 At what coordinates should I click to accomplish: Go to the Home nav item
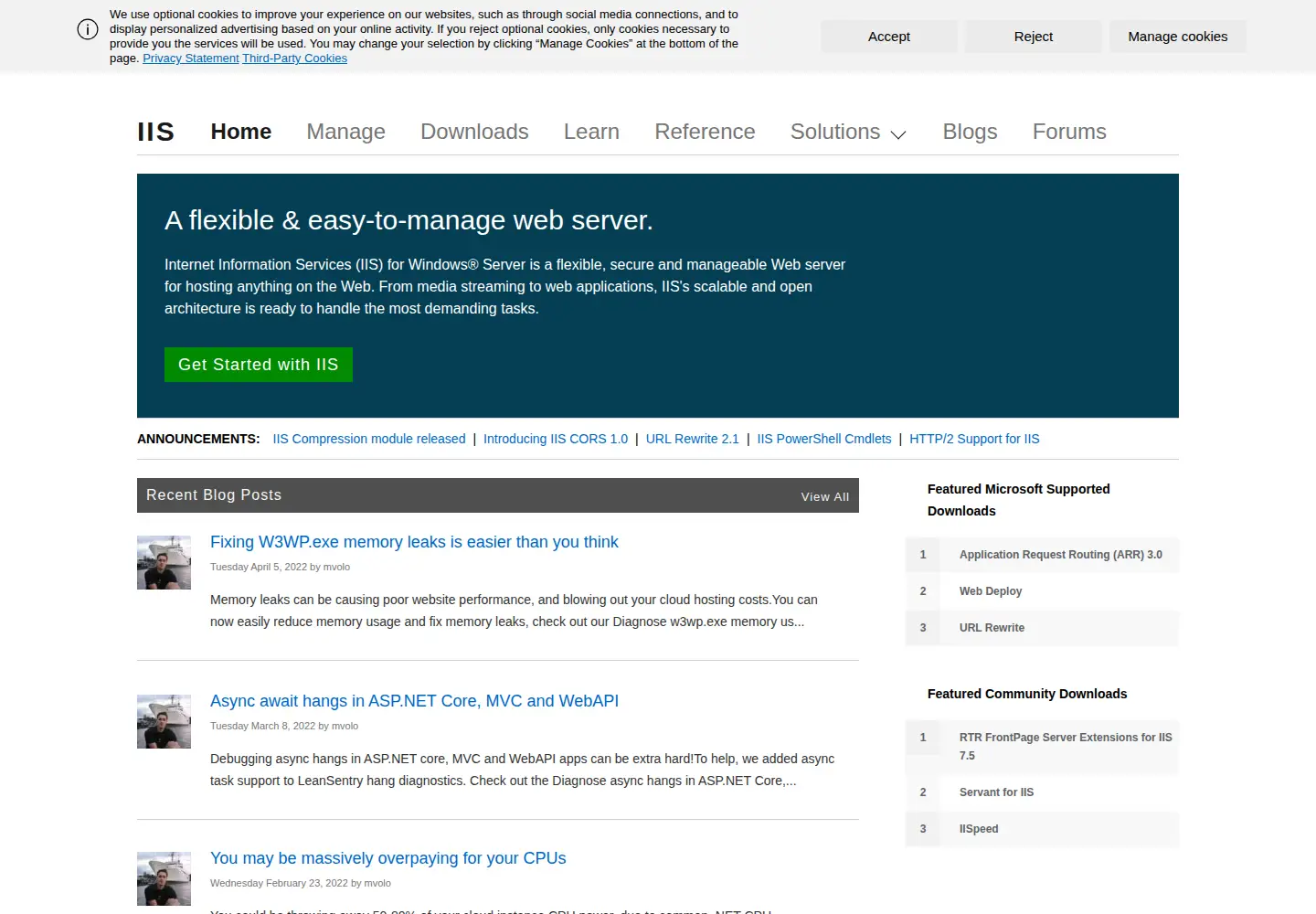click(241, 132)
